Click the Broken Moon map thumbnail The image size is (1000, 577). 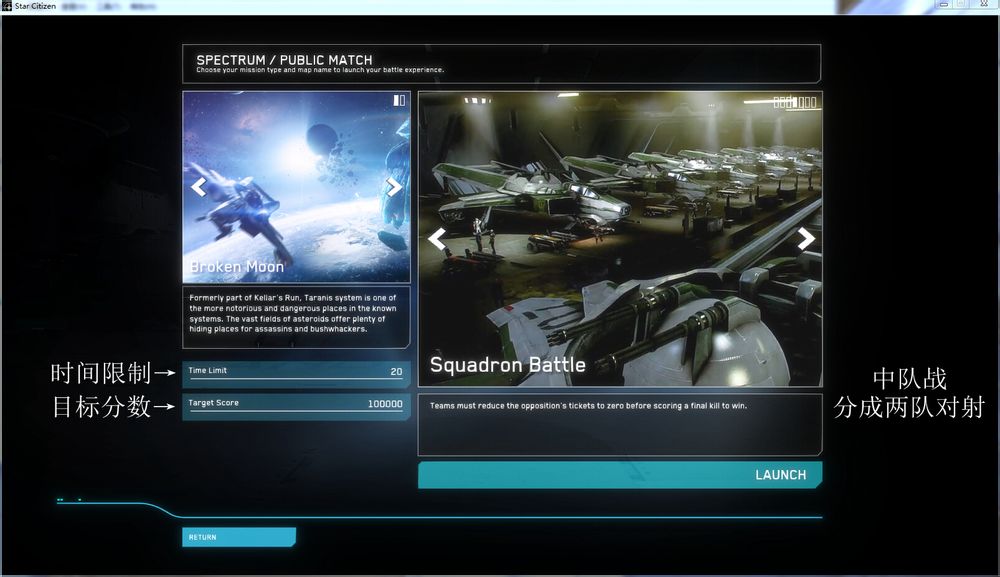coord(297,187)
